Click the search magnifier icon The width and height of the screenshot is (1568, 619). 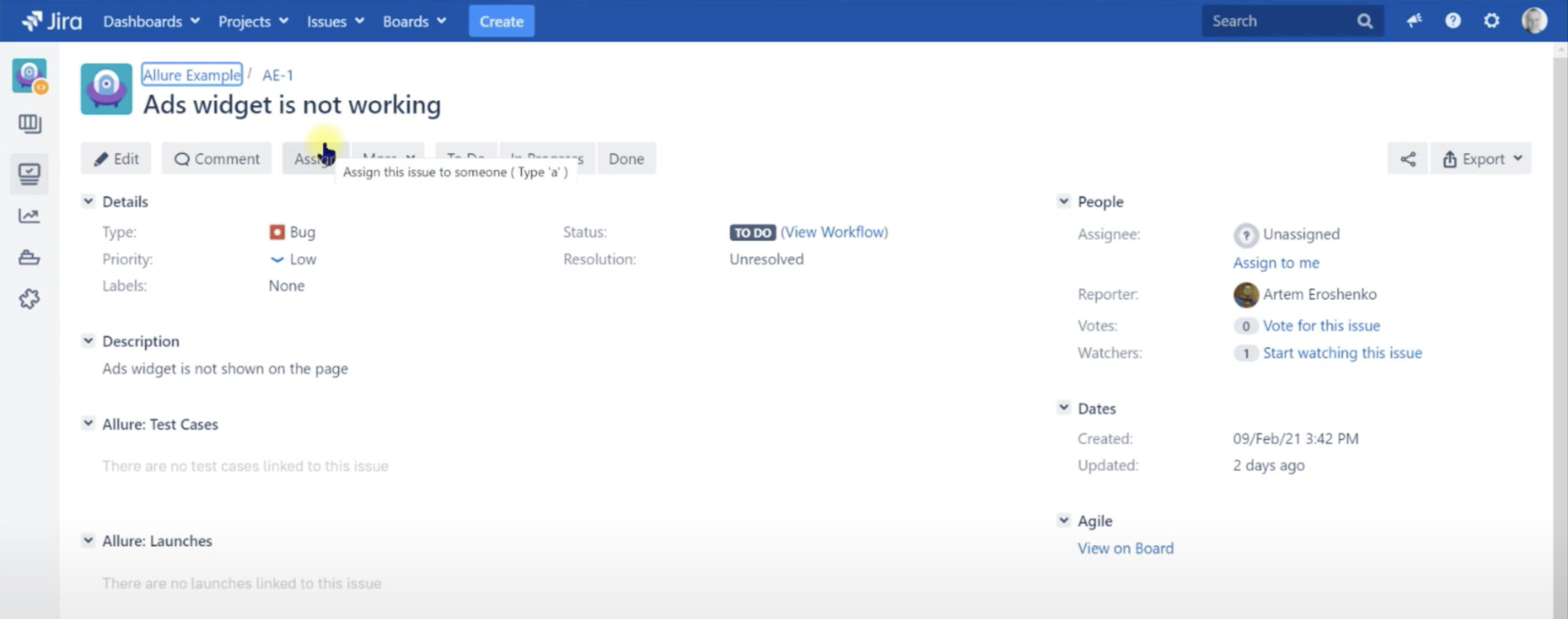(1364, 21)
